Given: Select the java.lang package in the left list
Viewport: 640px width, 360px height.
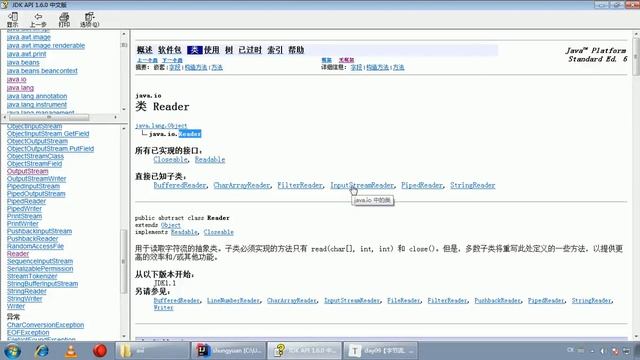Looking at the screenshot, I should coord(20,88).
